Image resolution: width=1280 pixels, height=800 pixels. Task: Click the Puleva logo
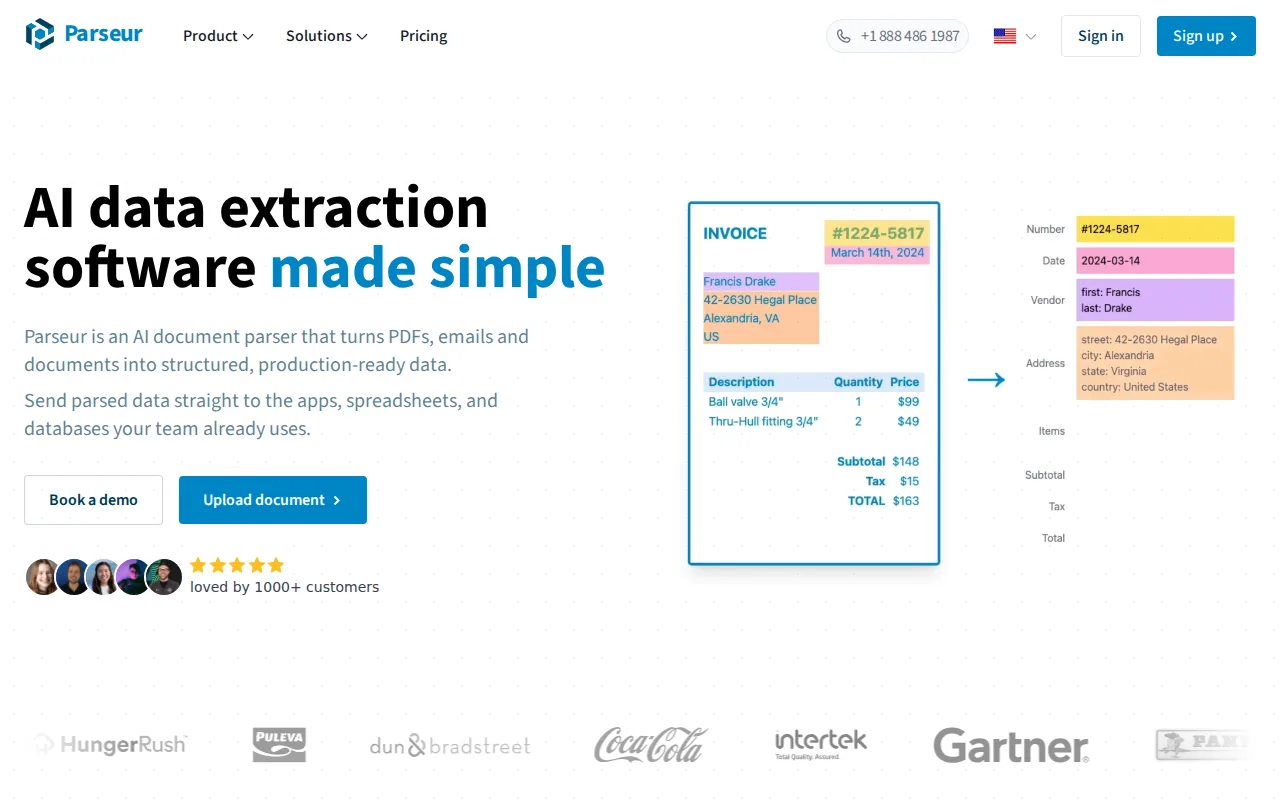(x=279, y=745)
